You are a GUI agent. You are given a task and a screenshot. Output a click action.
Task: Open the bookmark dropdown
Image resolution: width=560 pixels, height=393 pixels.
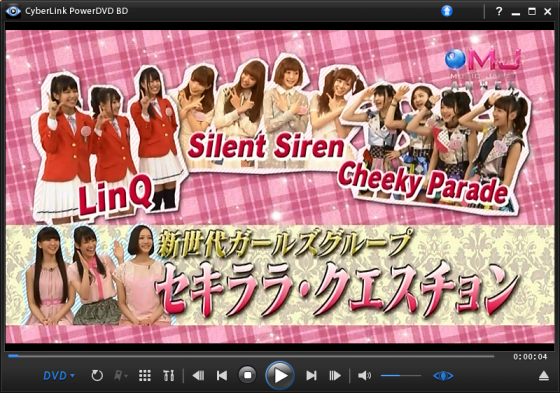tap(120, 375)
